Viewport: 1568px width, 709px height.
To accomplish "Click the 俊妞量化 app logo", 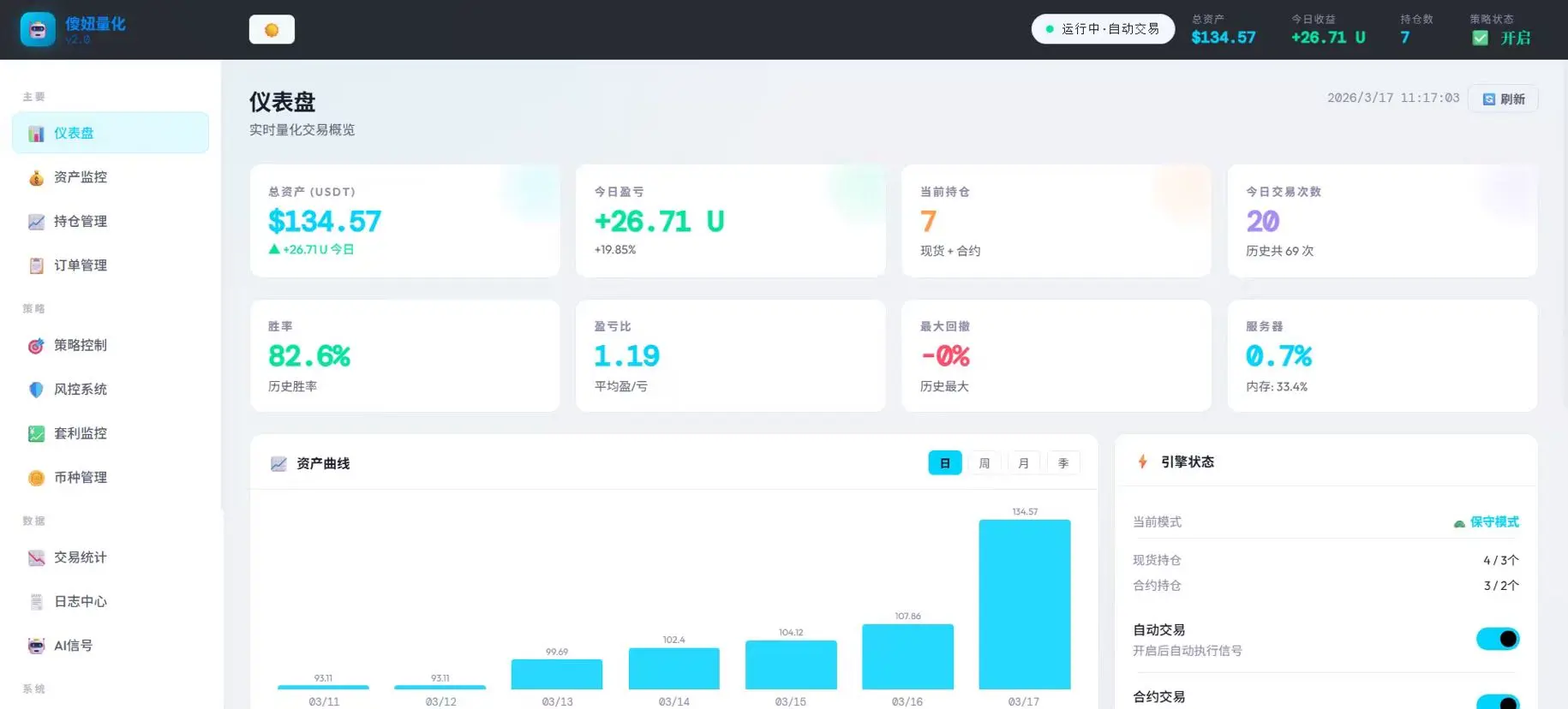I will point(38,29).
